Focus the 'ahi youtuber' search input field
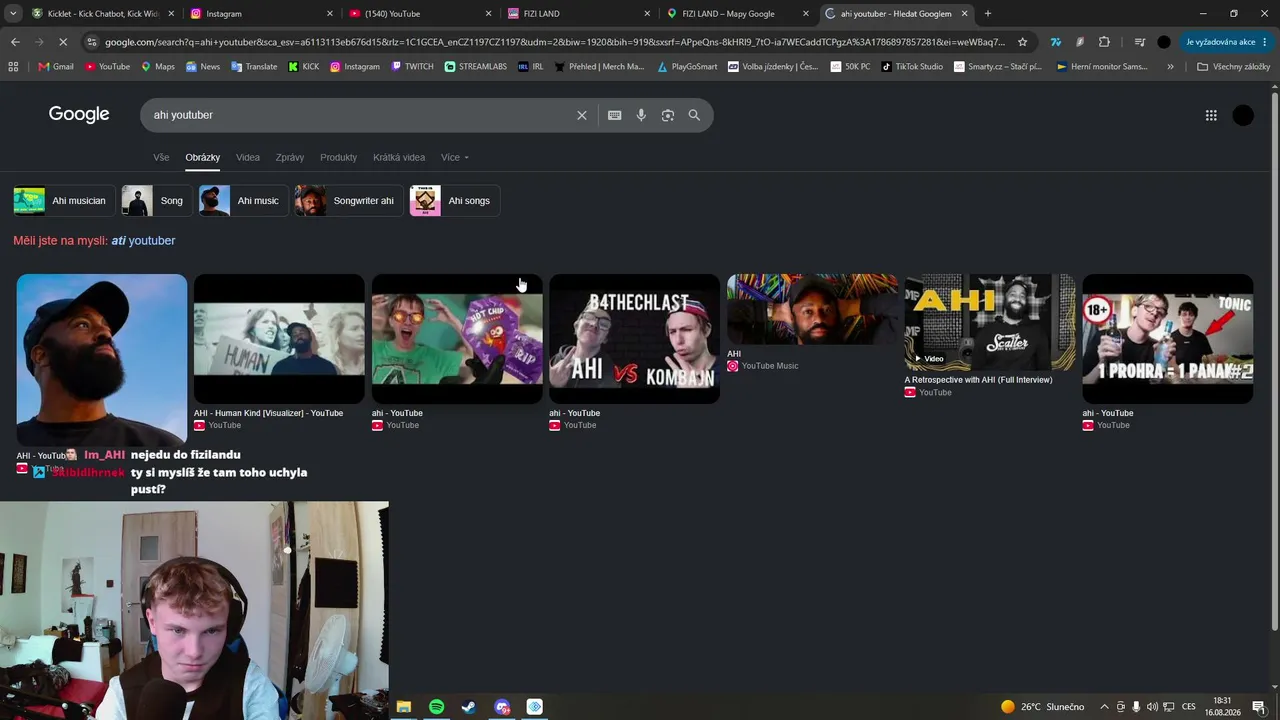The image size is (1280, 720). point(360,115)
